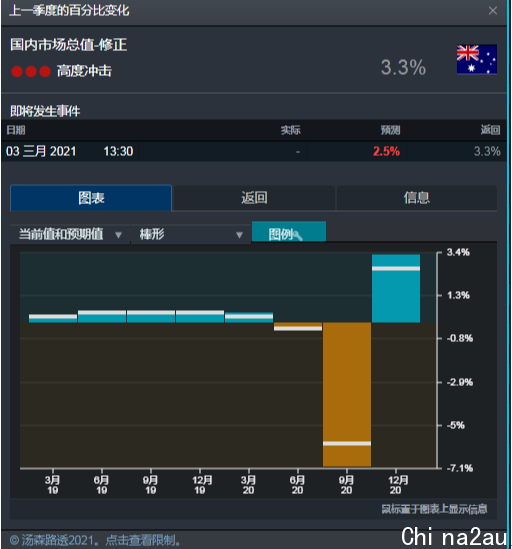Click the 6月 20 orange bar
The height and width of the screenshot is (549, 512).
tap(298, 326)
